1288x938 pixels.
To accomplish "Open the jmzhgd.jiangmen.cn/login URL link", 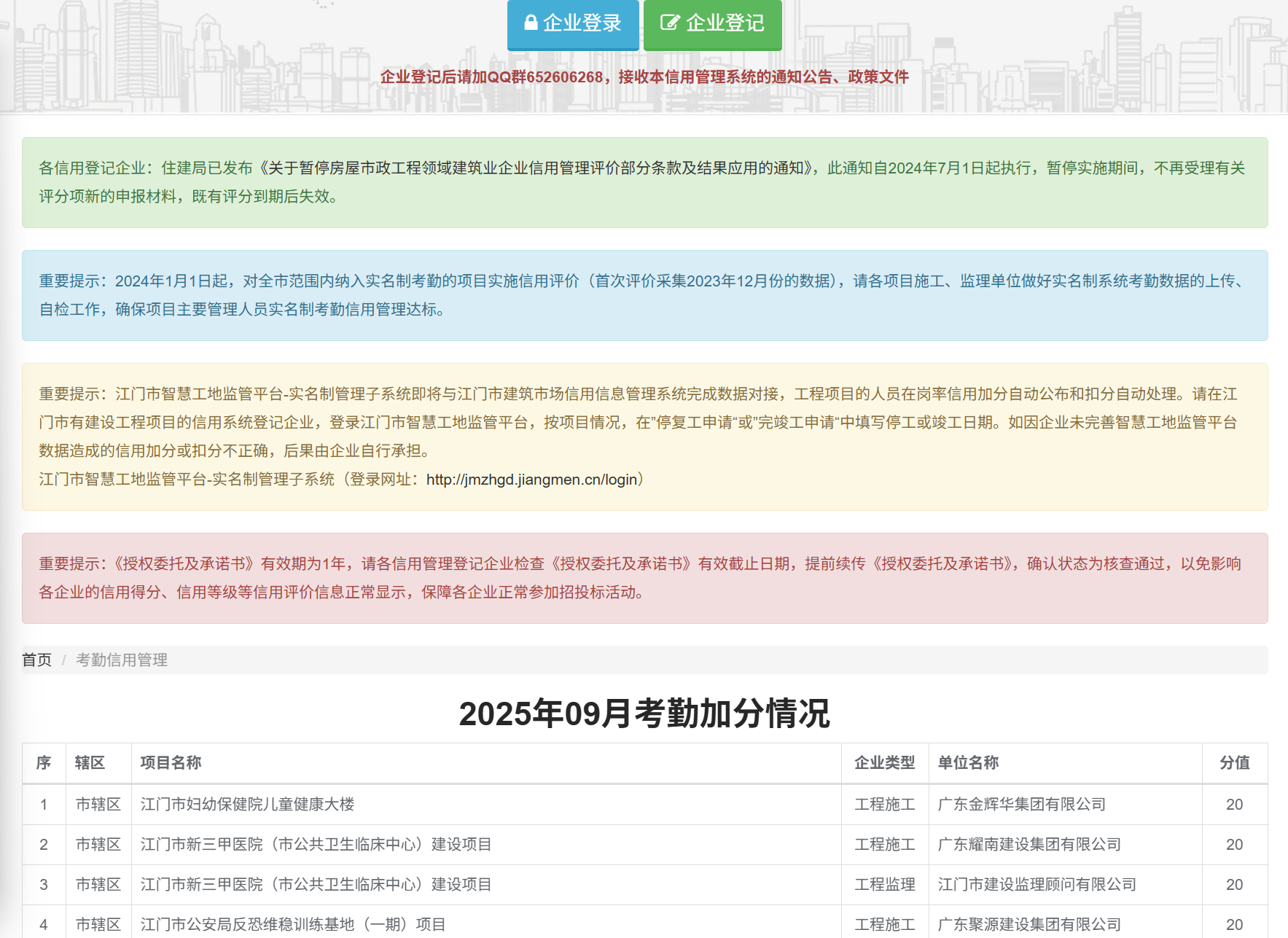I will (x=531, y=480).
